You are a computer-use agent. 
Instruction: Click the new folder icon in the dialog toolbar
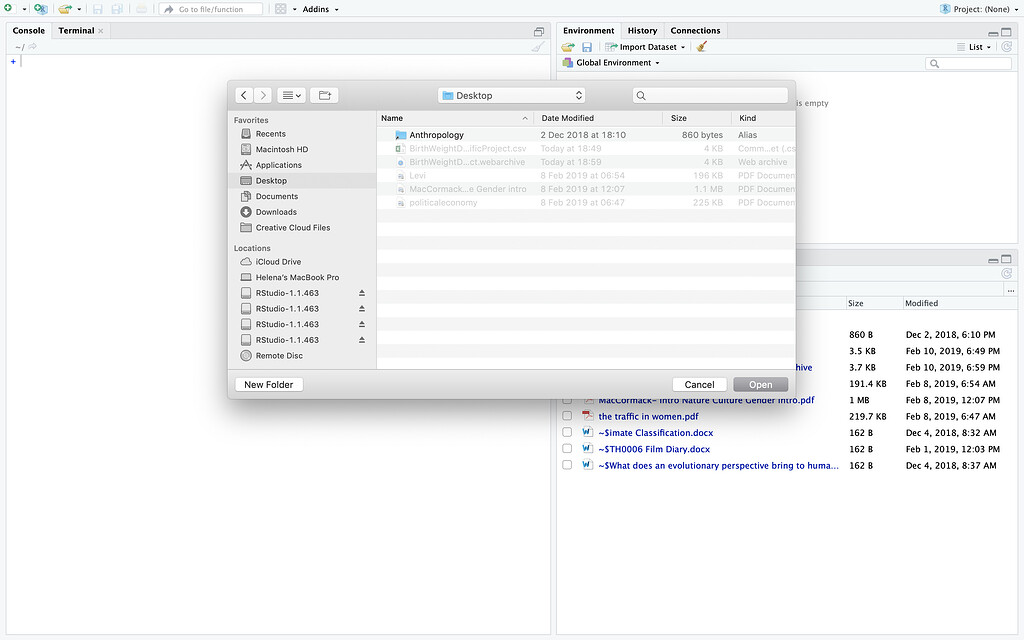tap(324, 95)
